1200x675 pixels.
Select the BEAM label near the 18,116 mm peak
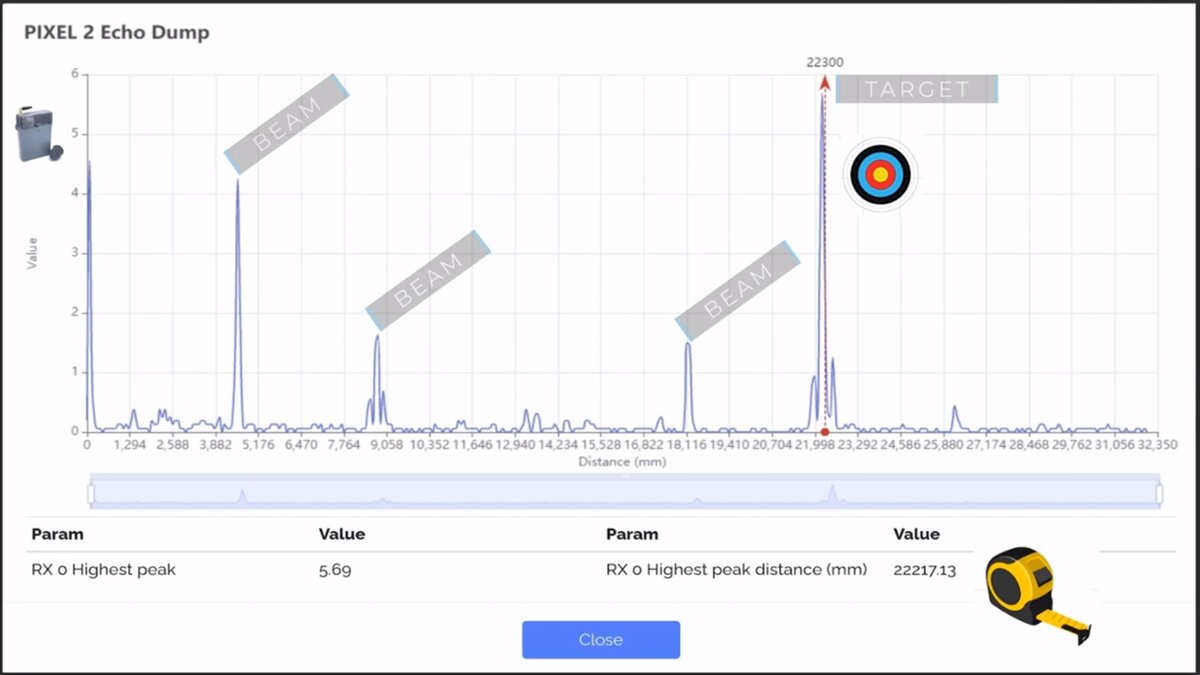(738, 290)
